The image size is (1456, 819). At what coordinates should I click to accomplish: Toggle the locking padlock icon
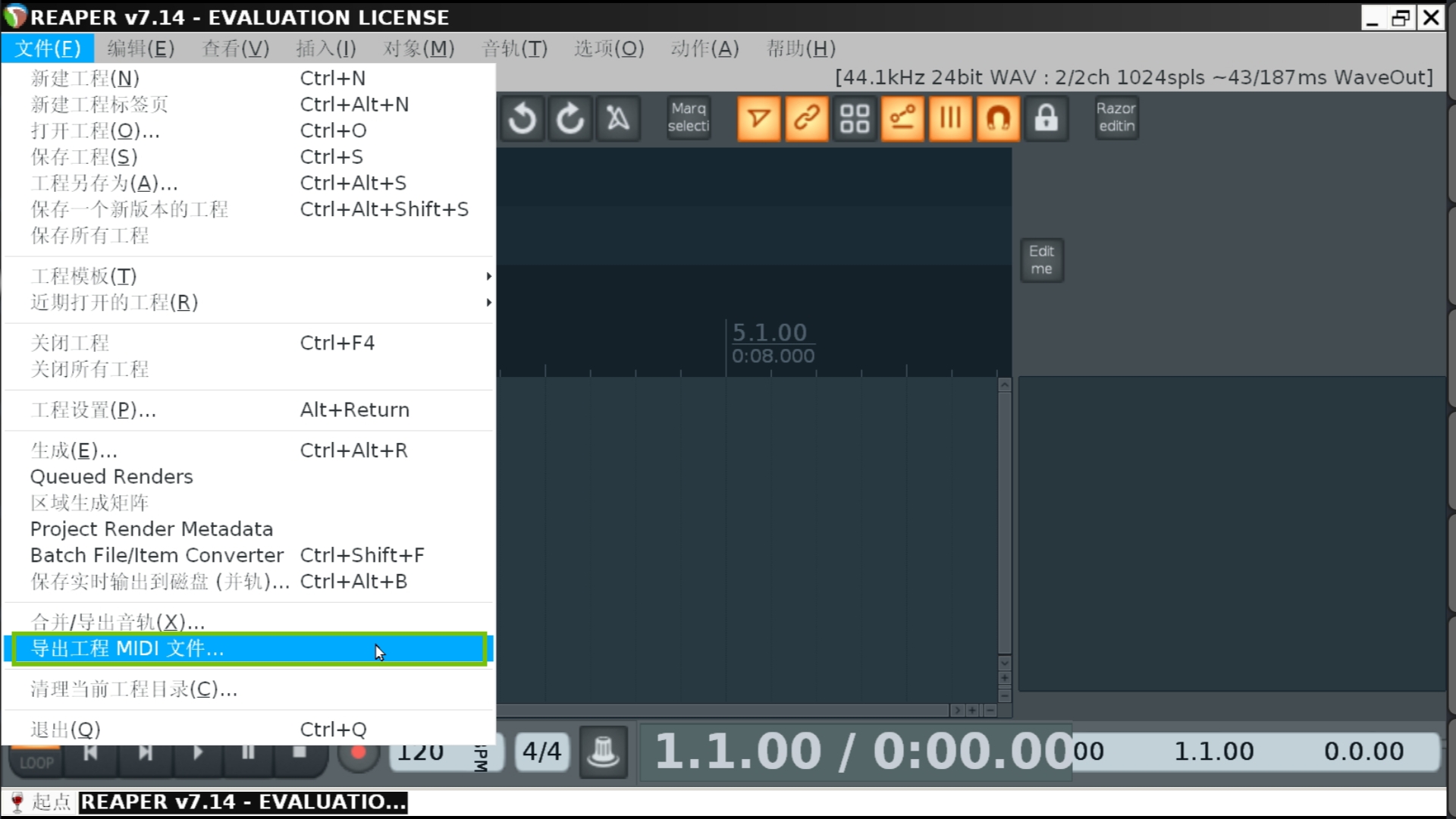[x=1046, y=118]
